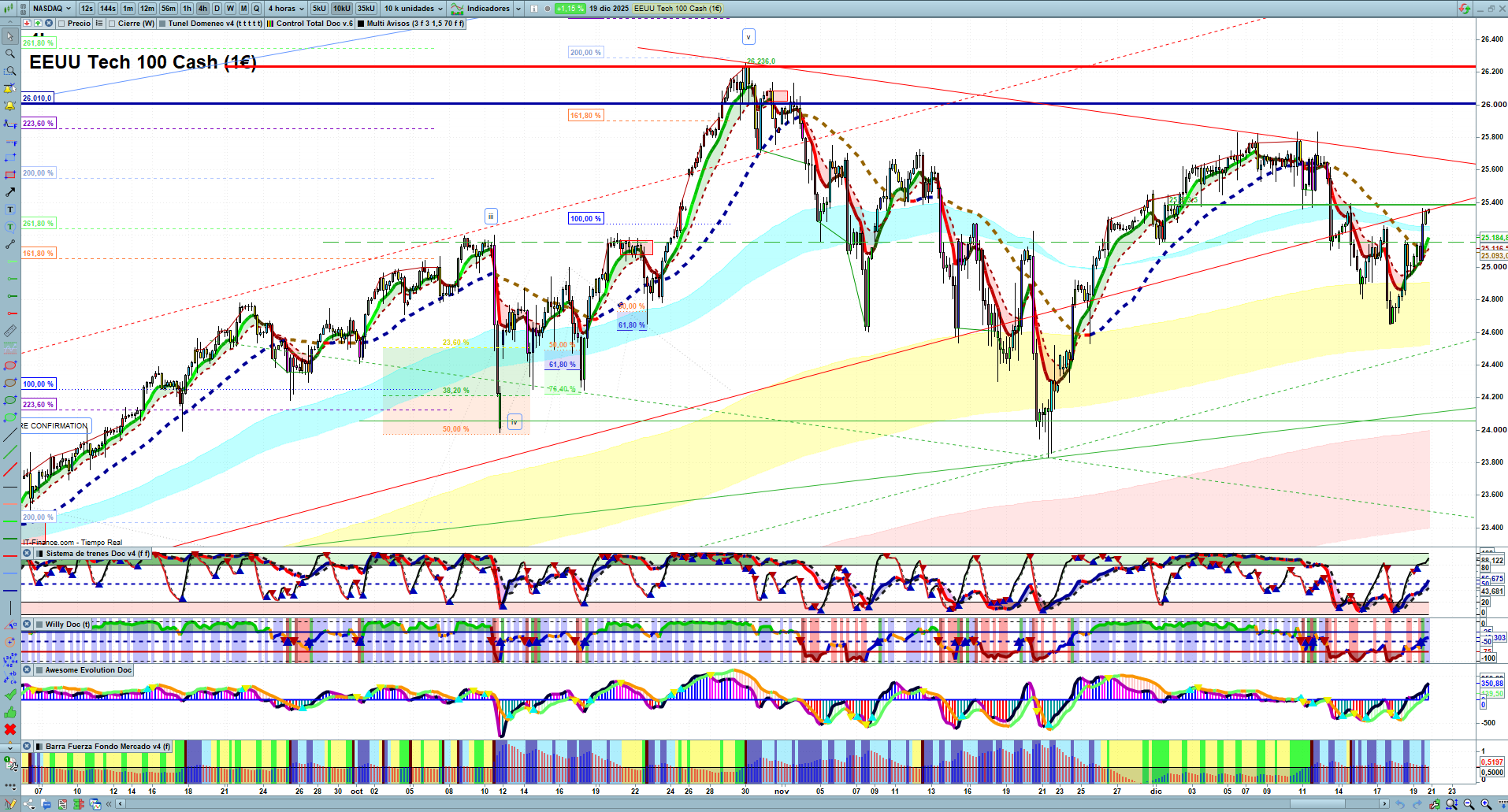
Task: Select the green speech bubble text tool
Action: 10,227
